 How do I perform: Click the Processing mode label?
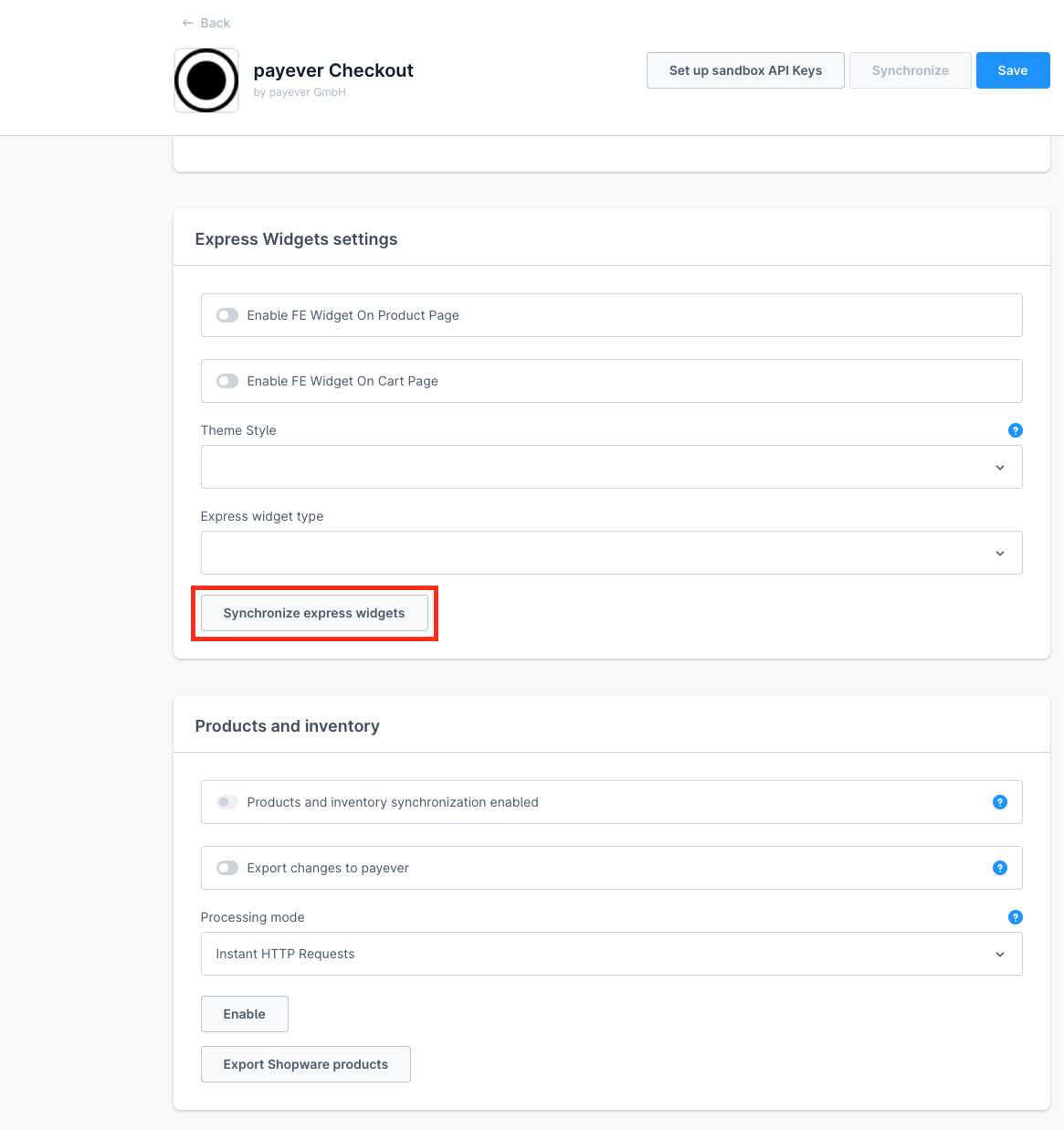253,917
